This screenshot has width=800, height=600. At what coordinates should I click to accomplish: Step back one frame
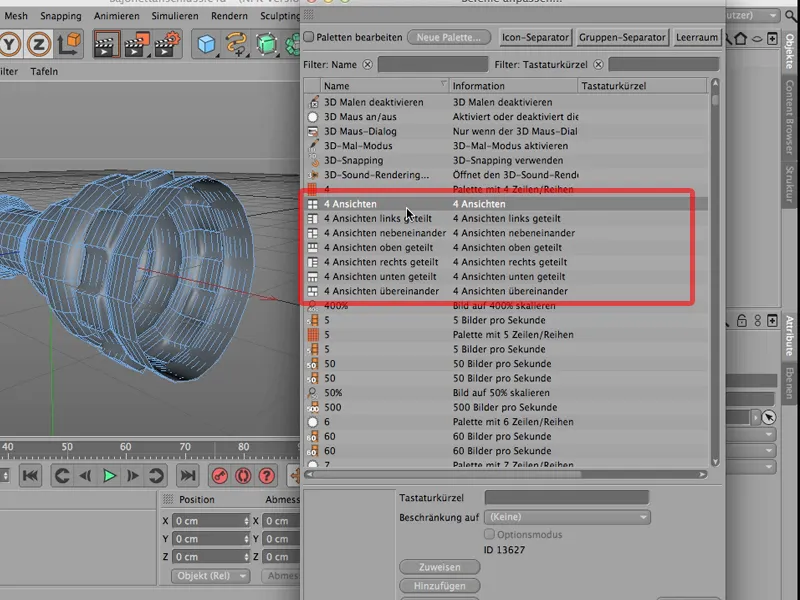click(85, 476)
